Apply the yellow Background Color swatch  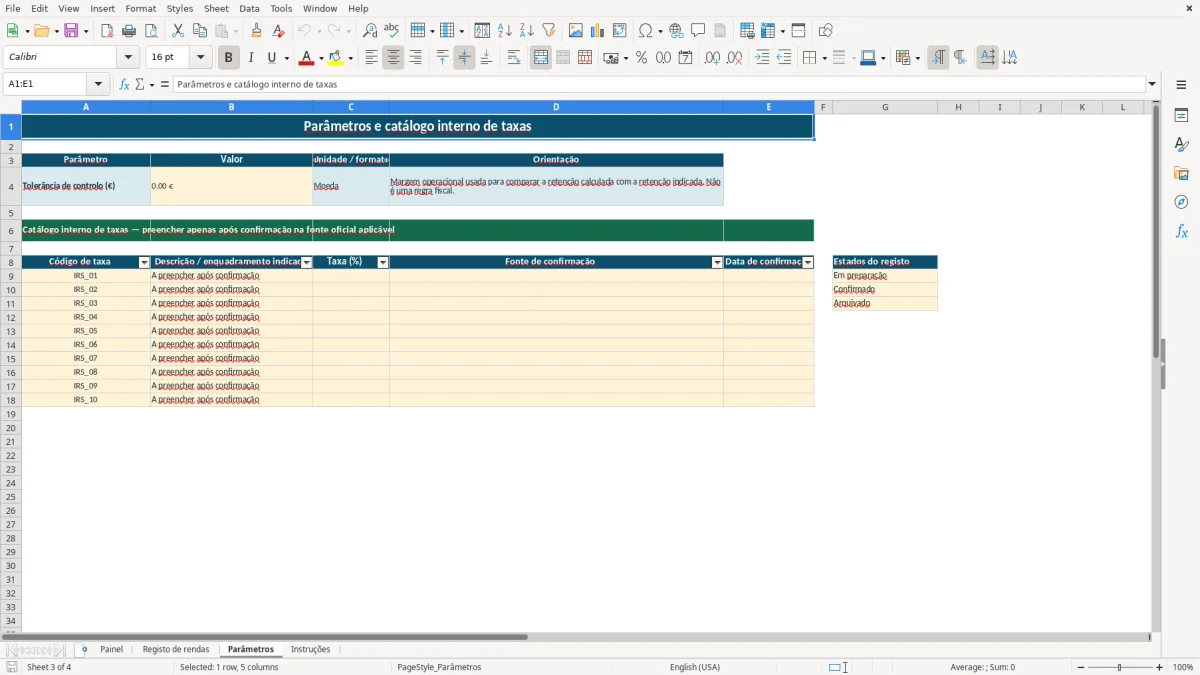(336, 58)
